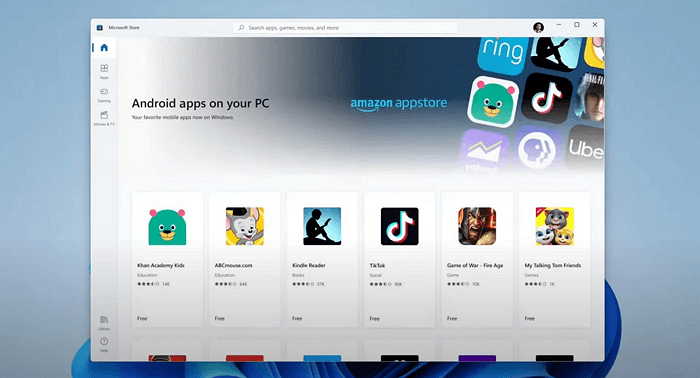Open the Library in sidebar
Viewport: 700px width, 378px height.
(x=104, y=323)
